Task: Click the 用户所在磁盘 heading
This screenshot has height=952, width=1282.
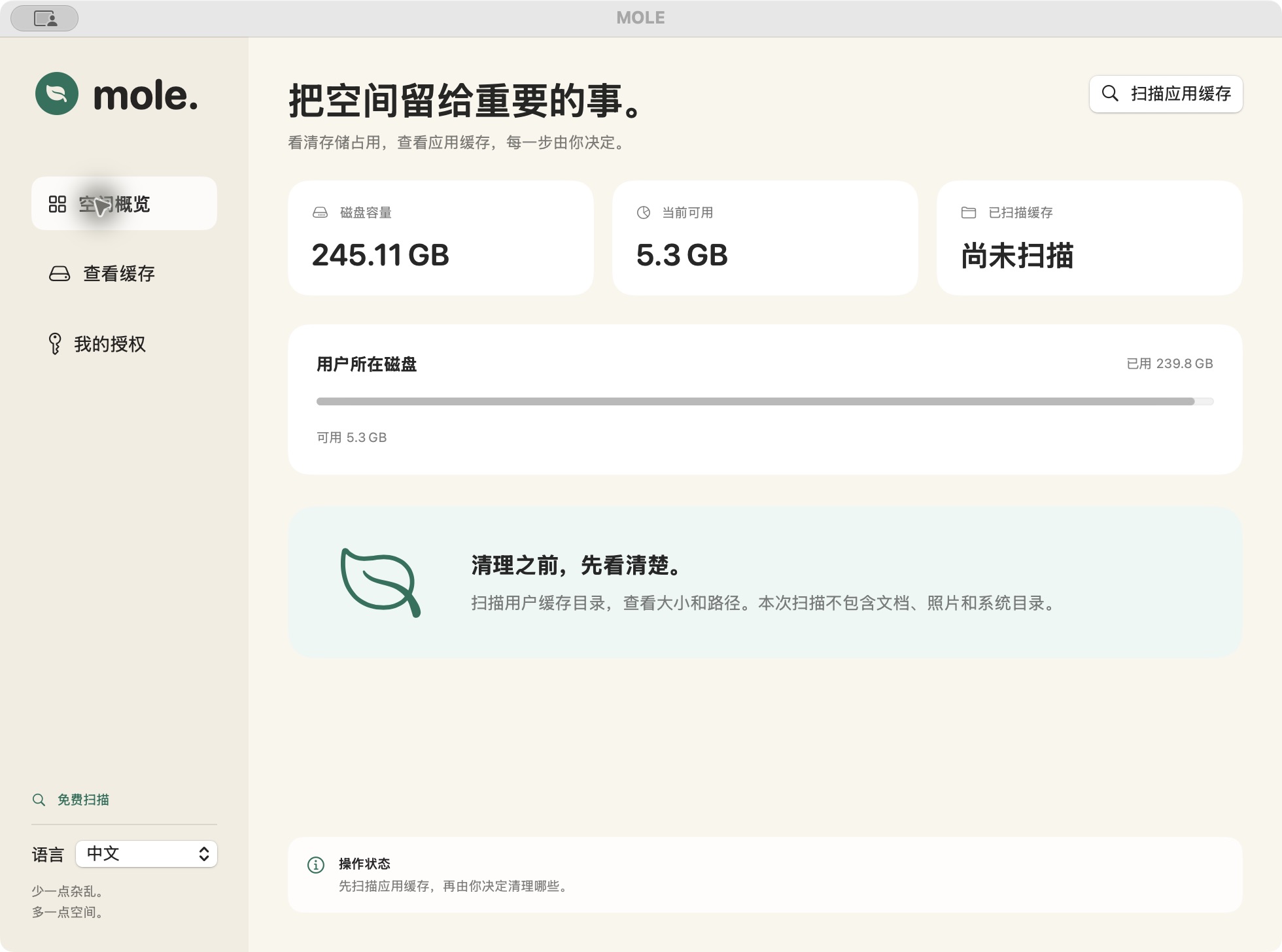Action: pos(366,364)
